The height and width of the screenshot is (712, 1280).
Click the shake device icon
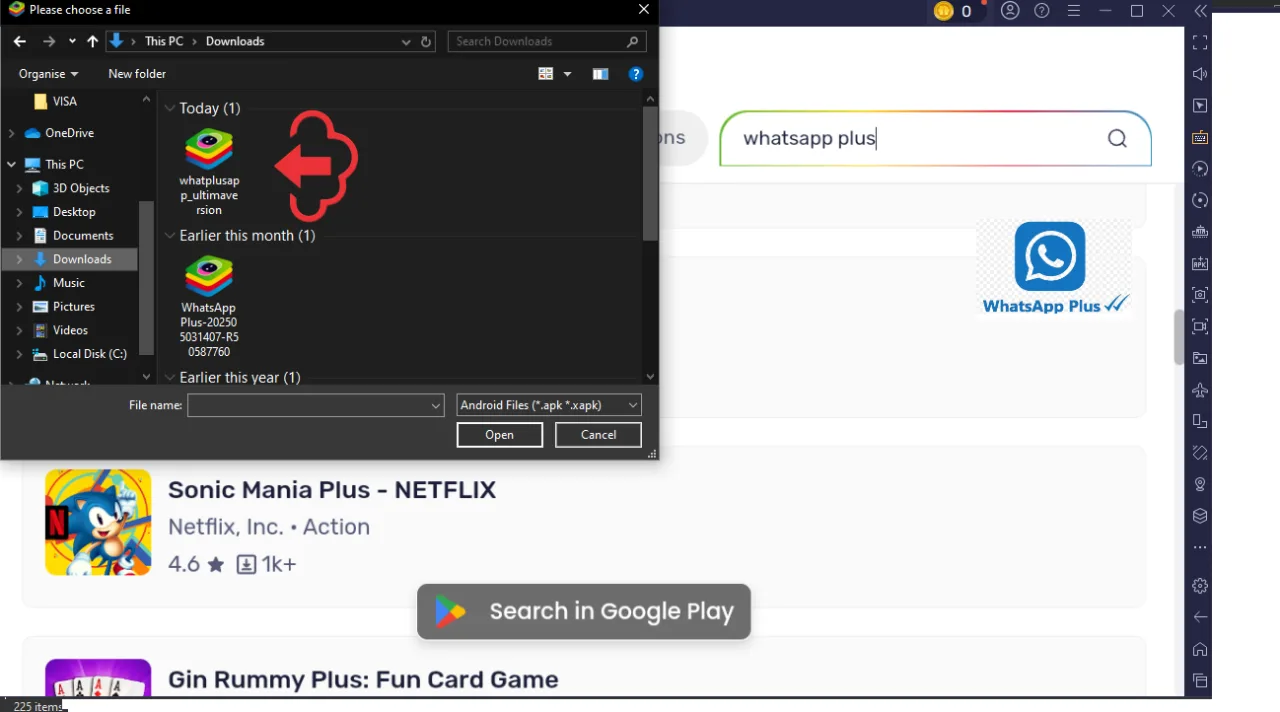1200,453
